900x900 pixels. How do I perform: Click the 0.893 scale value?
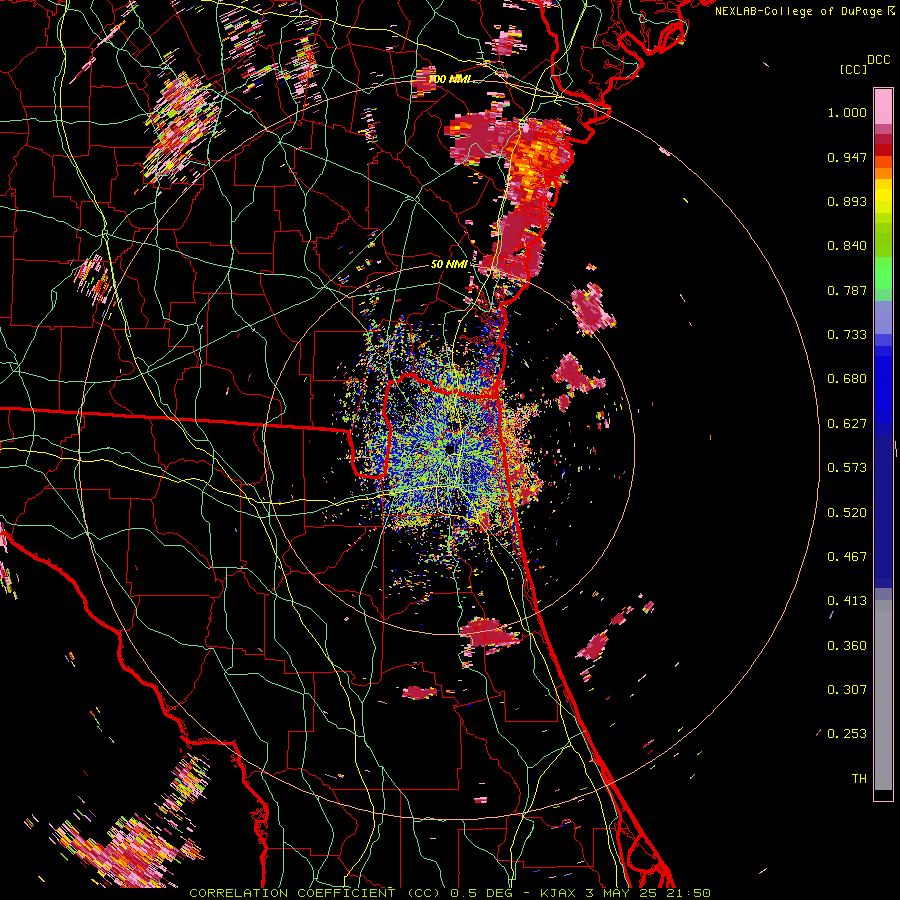tap(847, 201)
